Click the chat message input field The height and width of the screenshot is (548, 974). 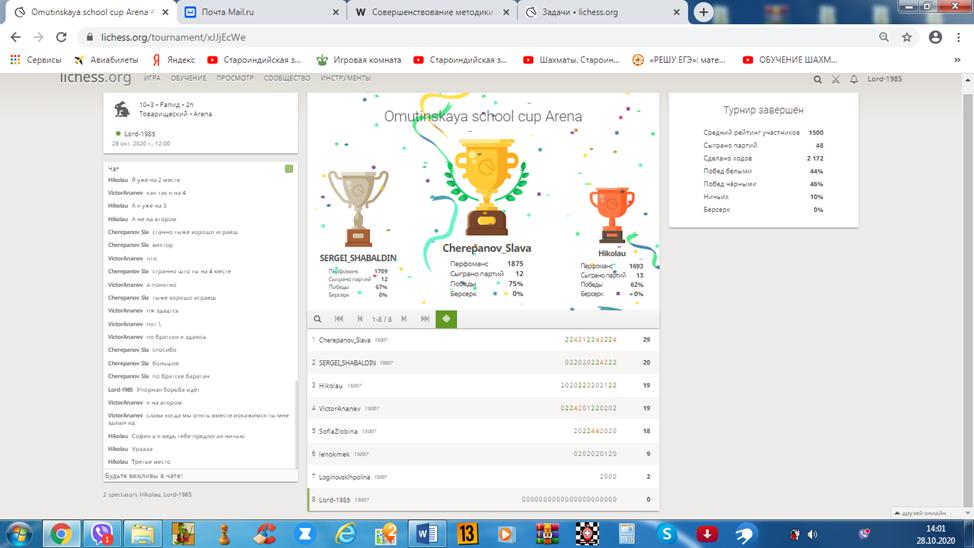click(200, 475)
